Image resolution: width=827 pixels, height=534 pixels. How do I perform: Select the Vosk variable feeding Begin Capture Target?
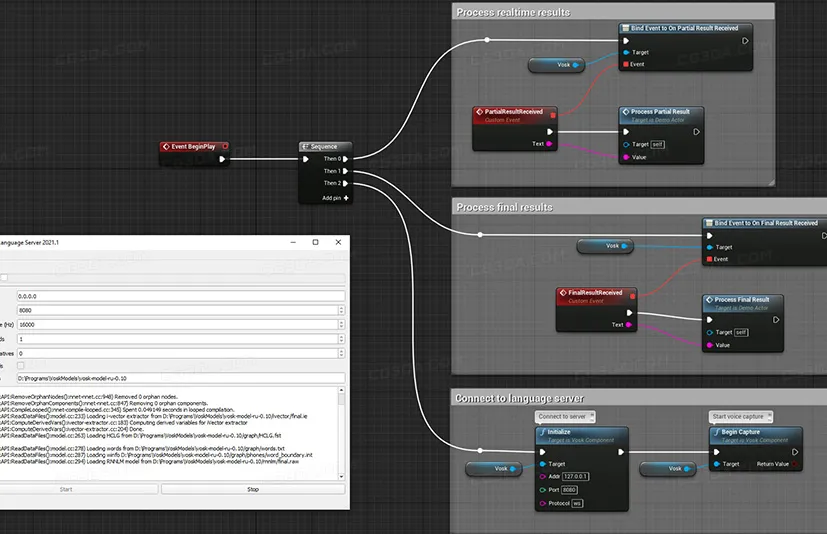[668, 469]
